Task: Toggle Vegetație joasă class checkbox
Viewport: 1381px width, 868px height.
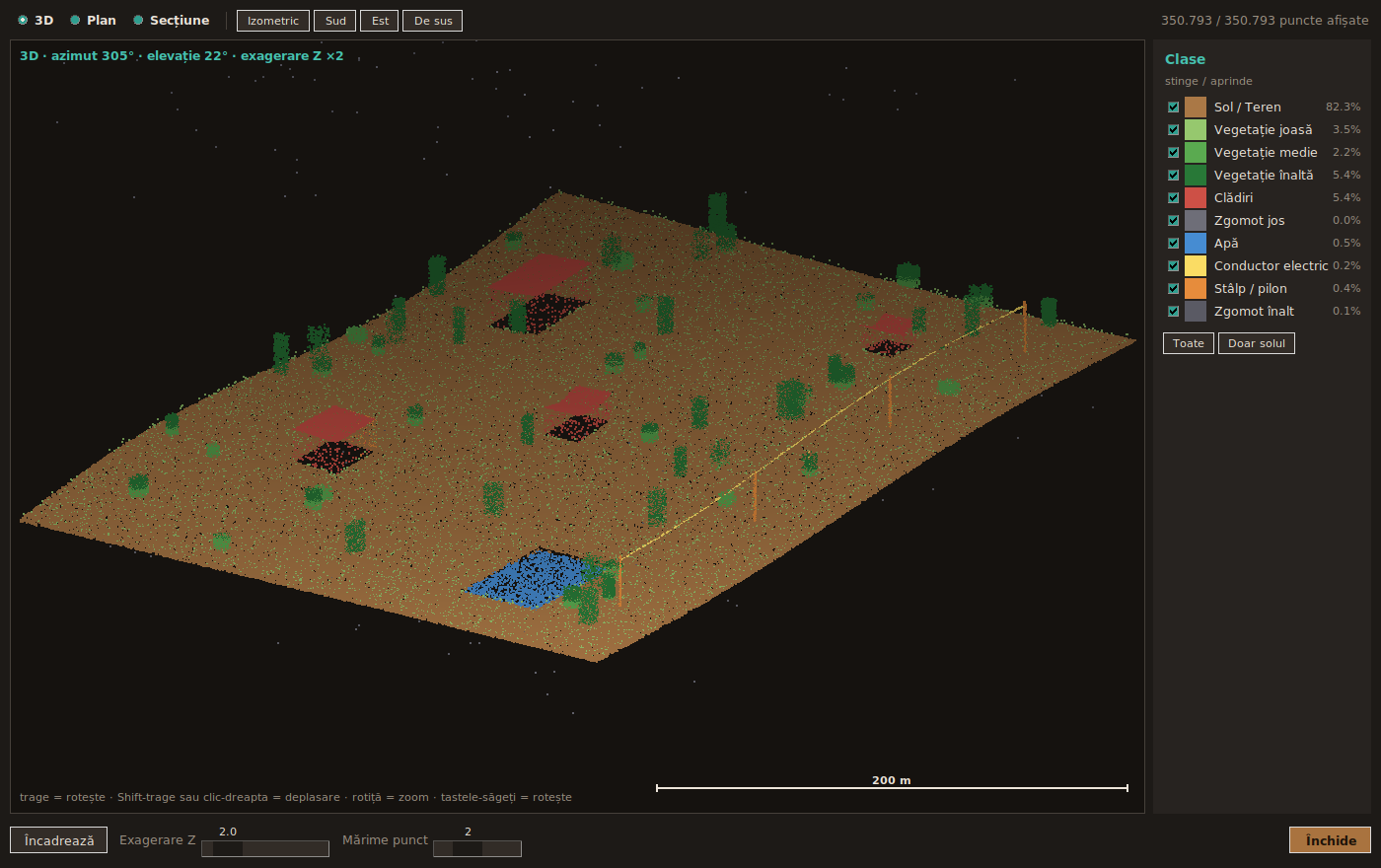Action: tap(1174, 129)
